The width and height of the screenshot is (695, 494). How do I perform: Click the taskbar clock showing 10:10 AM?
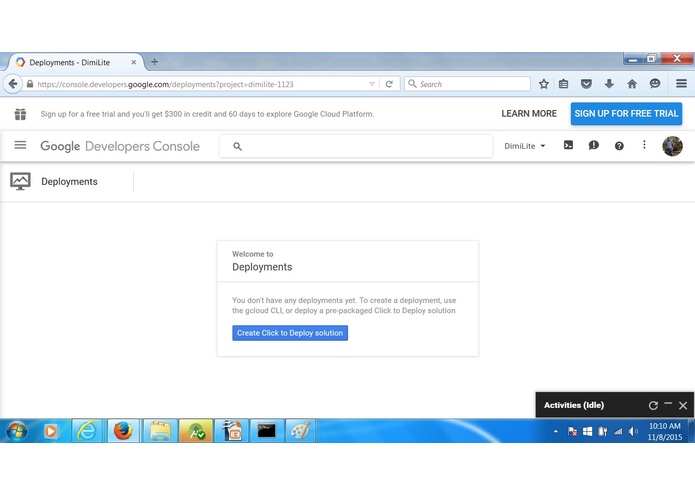point(664,431)
